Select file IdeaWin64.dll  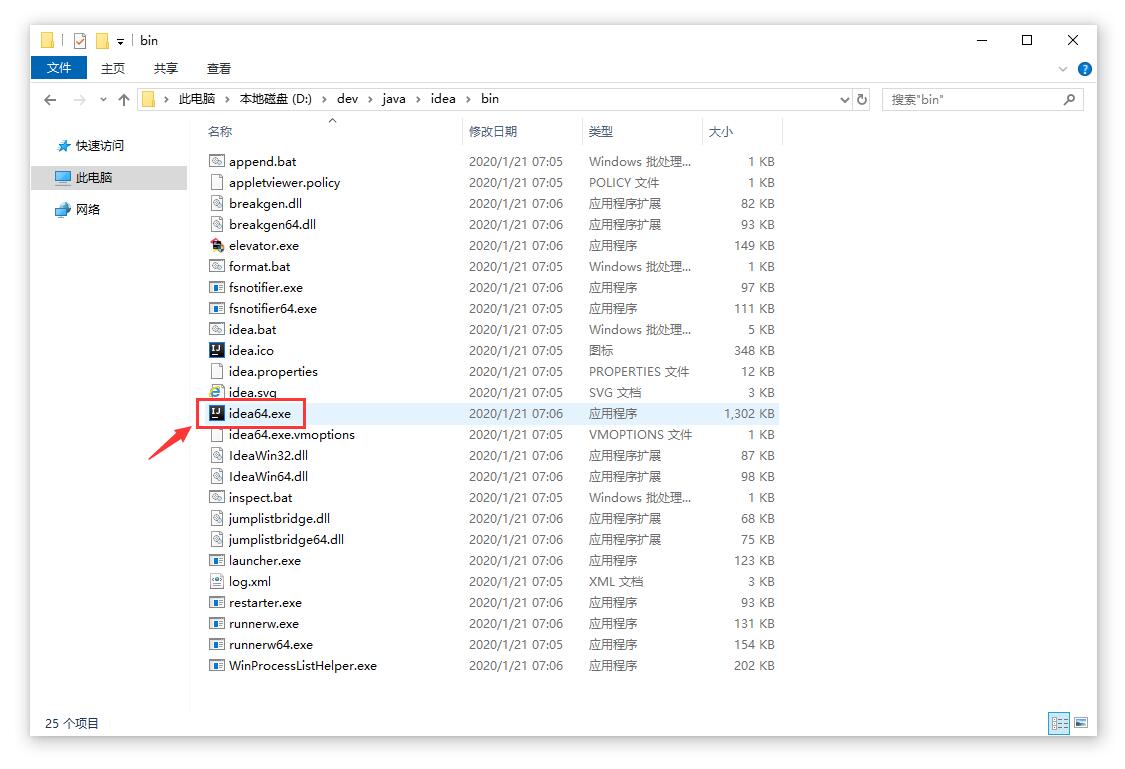(x=268, y=476)
